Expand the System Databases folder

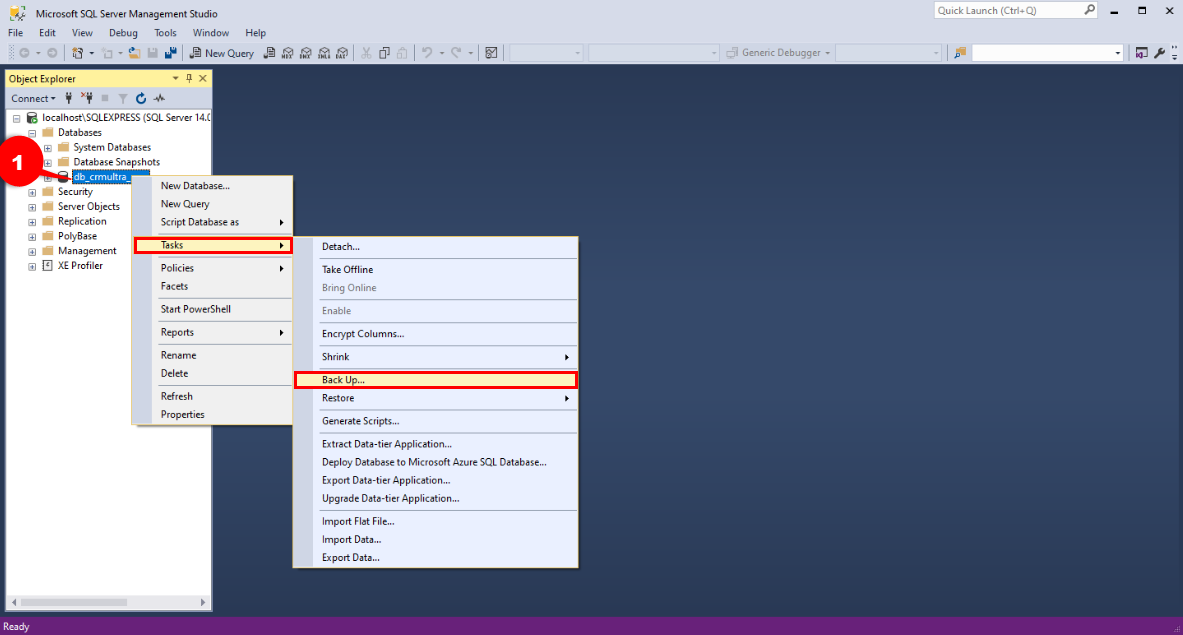click(48, 148)
